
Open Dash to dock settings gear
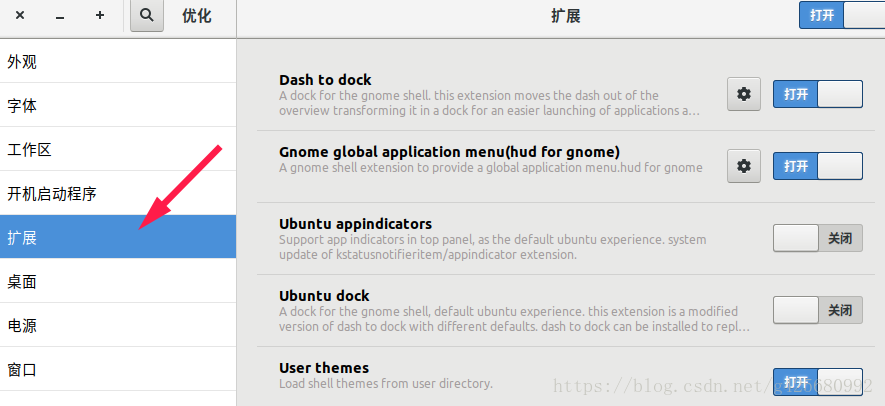coord(744,94)
